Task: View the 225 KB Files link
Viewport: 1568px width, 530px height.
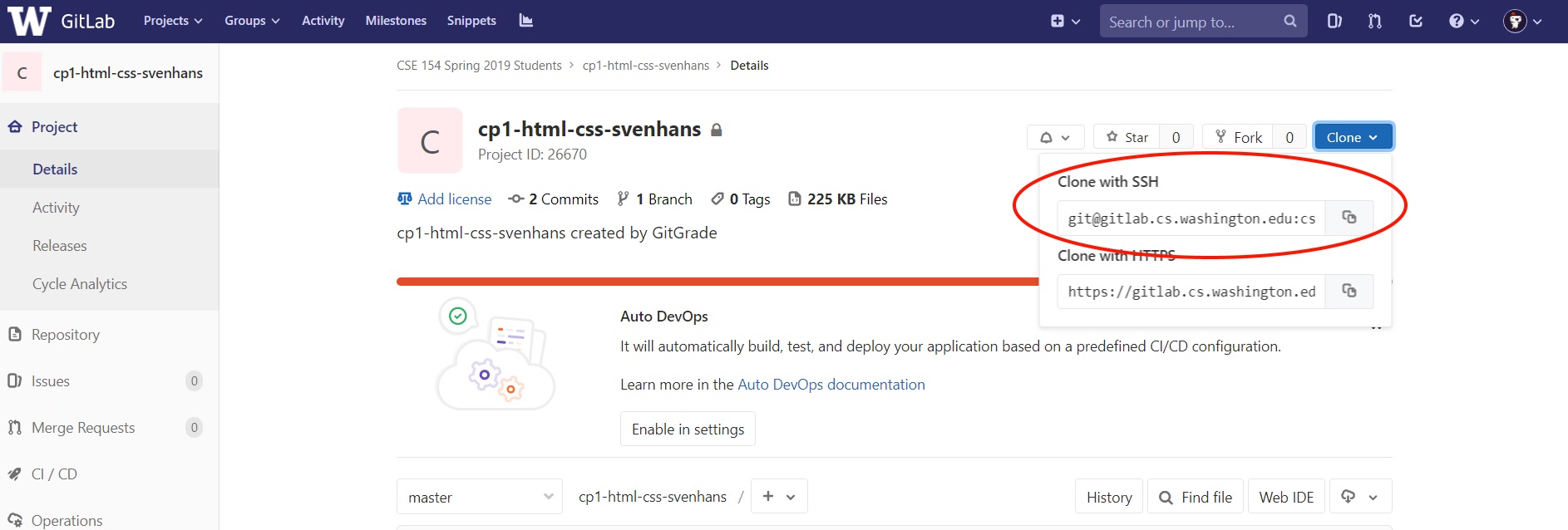Action: pos(838,199)
